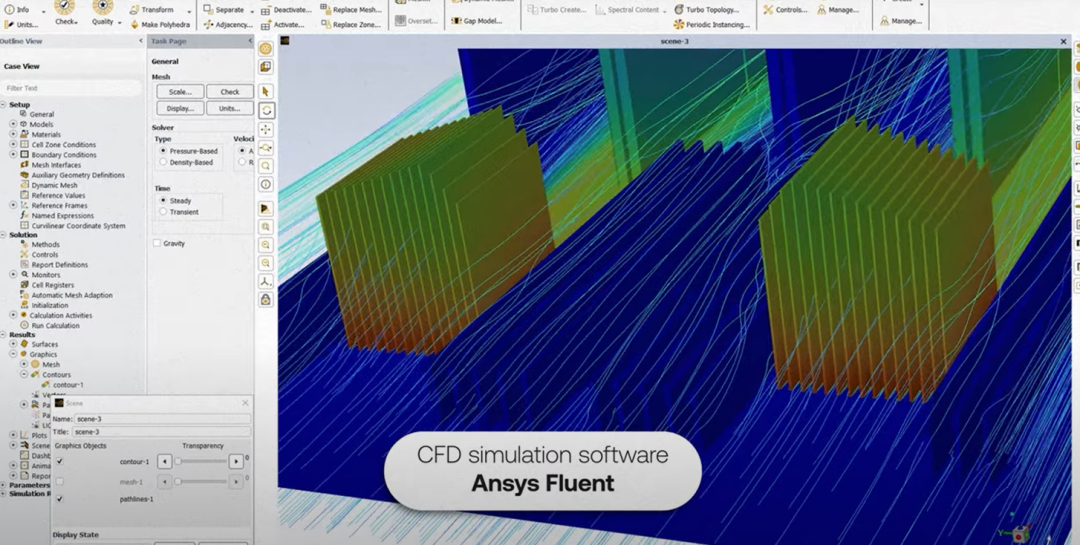
Task: Activate the pan view tool
Action: pos(266,129)
